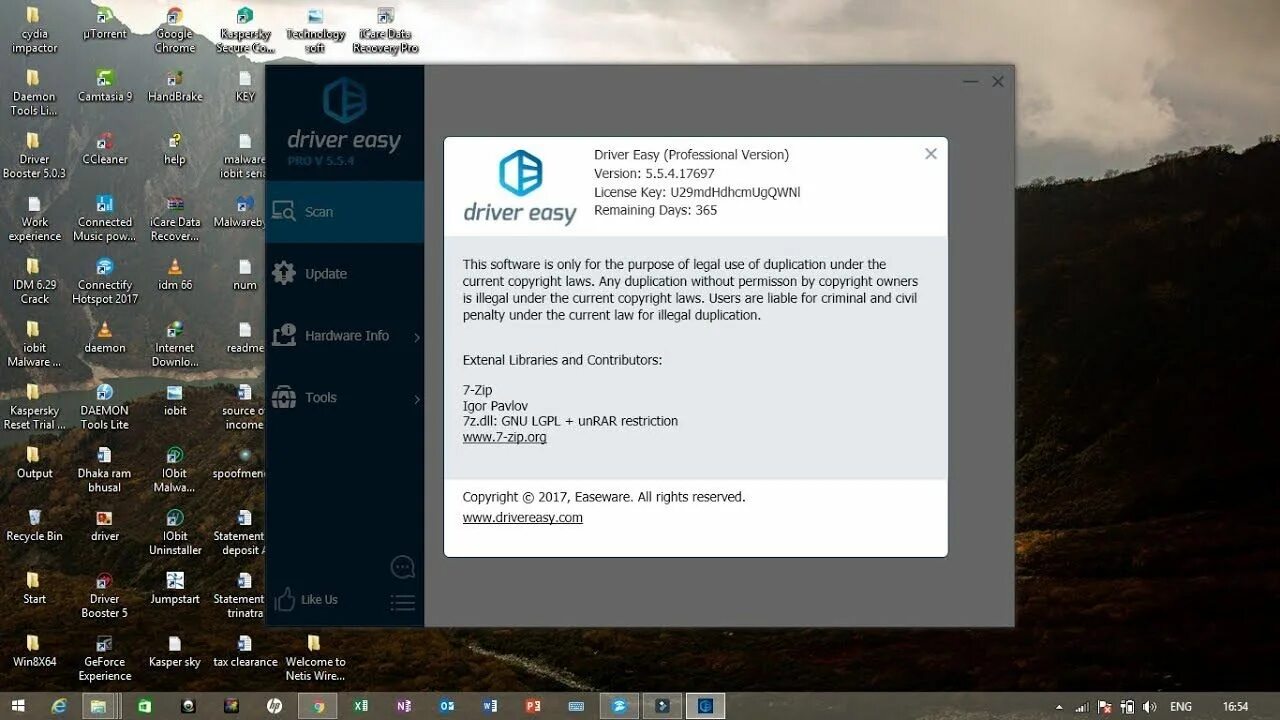The height and width of the screenshot is (720, 1280).
Task: Select Scan in Driver Easy sidebar
Action: tap(344, 212)
